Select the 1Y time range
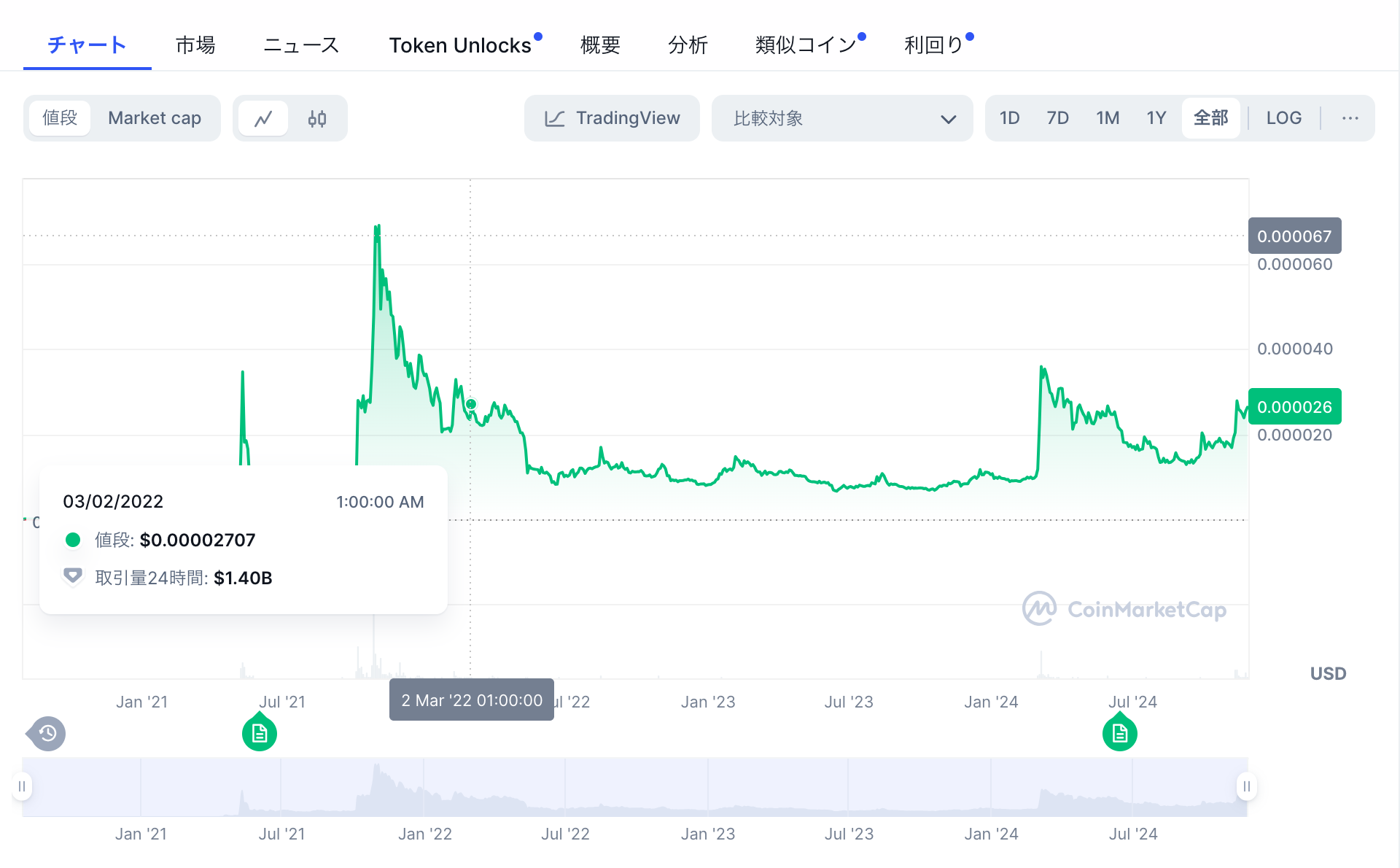 pyautogui.click(x=1156, y=118)
